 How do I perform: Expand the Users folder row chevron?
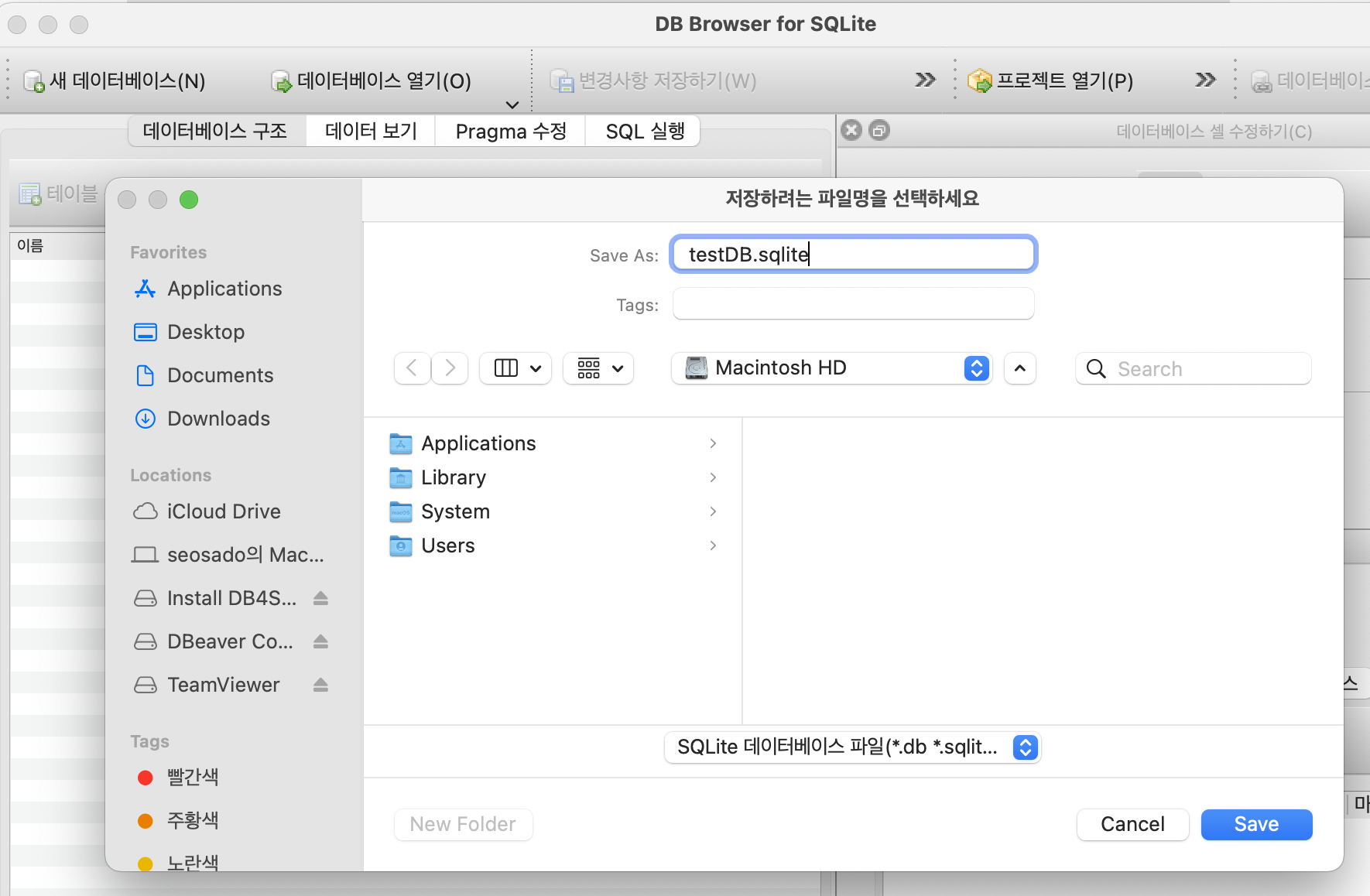(713, 545)
